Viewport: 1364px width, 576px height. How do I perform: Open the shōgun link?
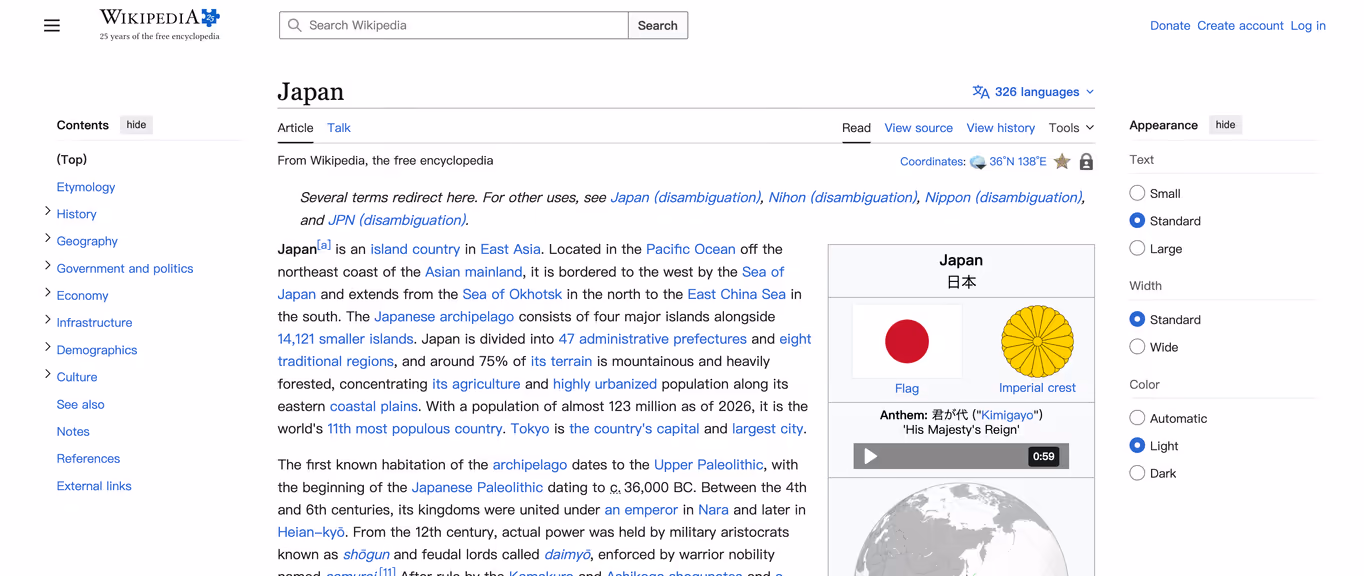pyautogui.click(x=366, y=555)
